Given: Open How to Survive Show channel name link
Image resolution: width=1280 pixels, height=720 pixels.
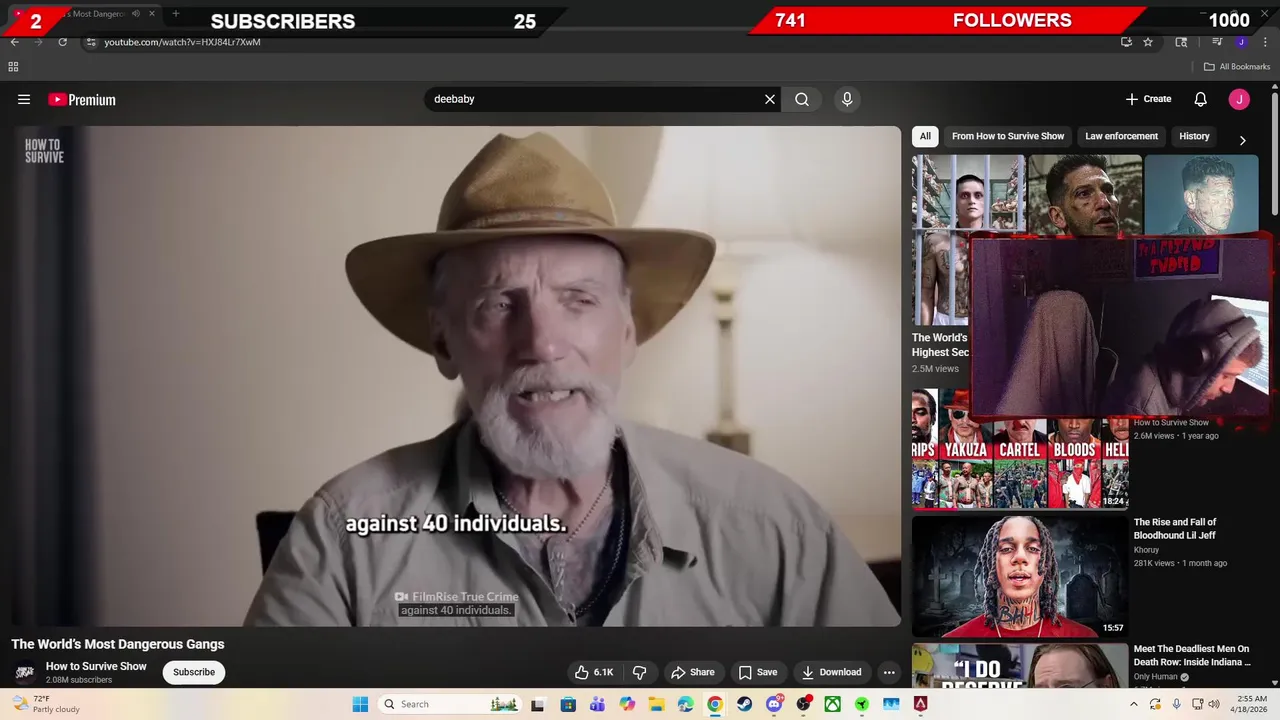Looking at the screenshot, I should tap(96, 666).
